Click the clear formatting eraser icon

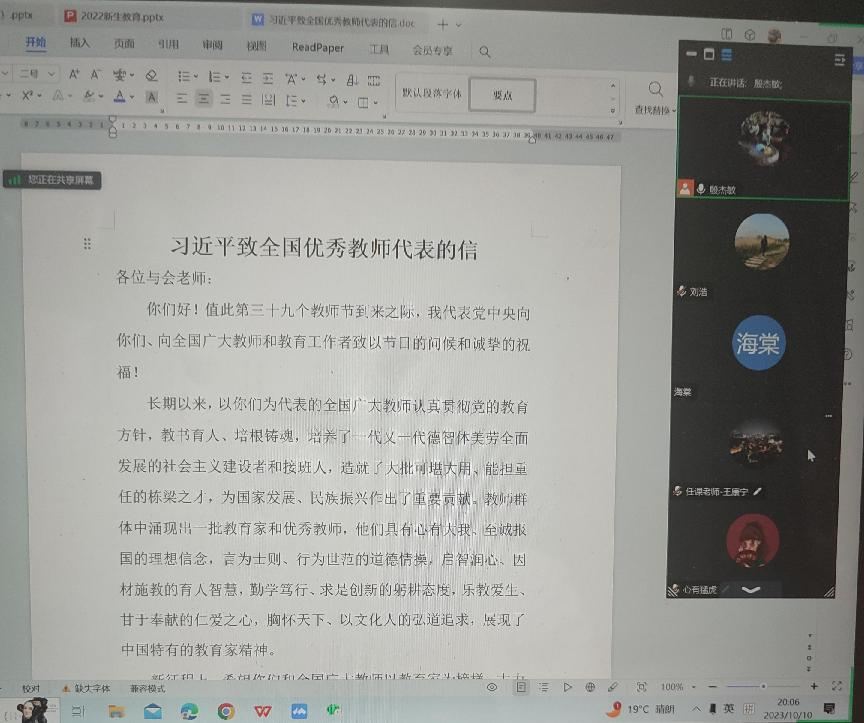click(x=151, y=75)
